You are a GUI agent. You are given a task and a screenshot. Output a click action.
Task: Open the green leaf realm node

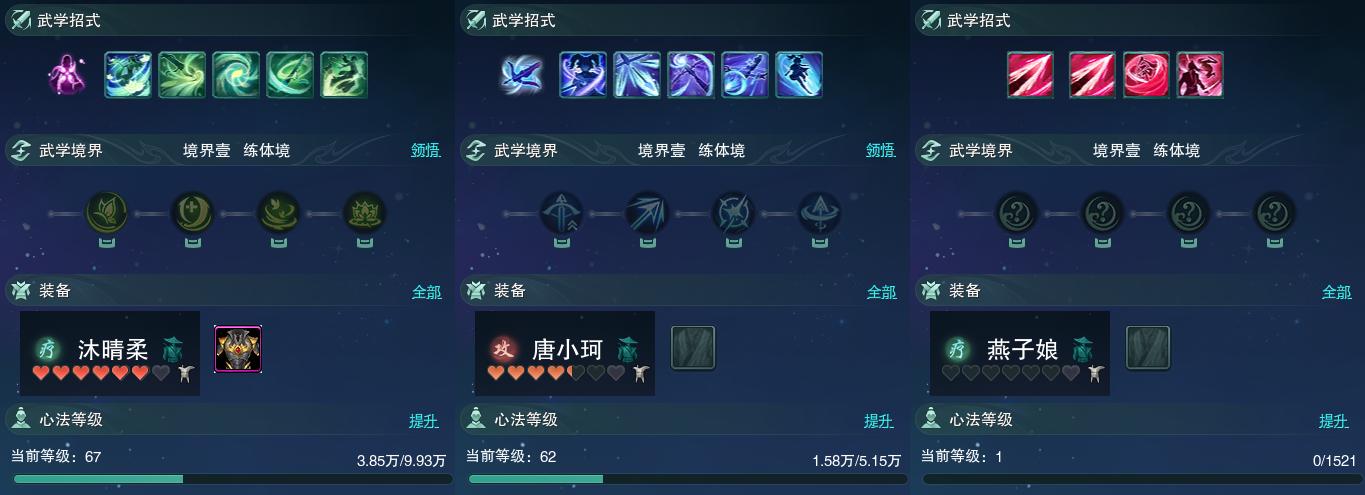coord(104,213)
